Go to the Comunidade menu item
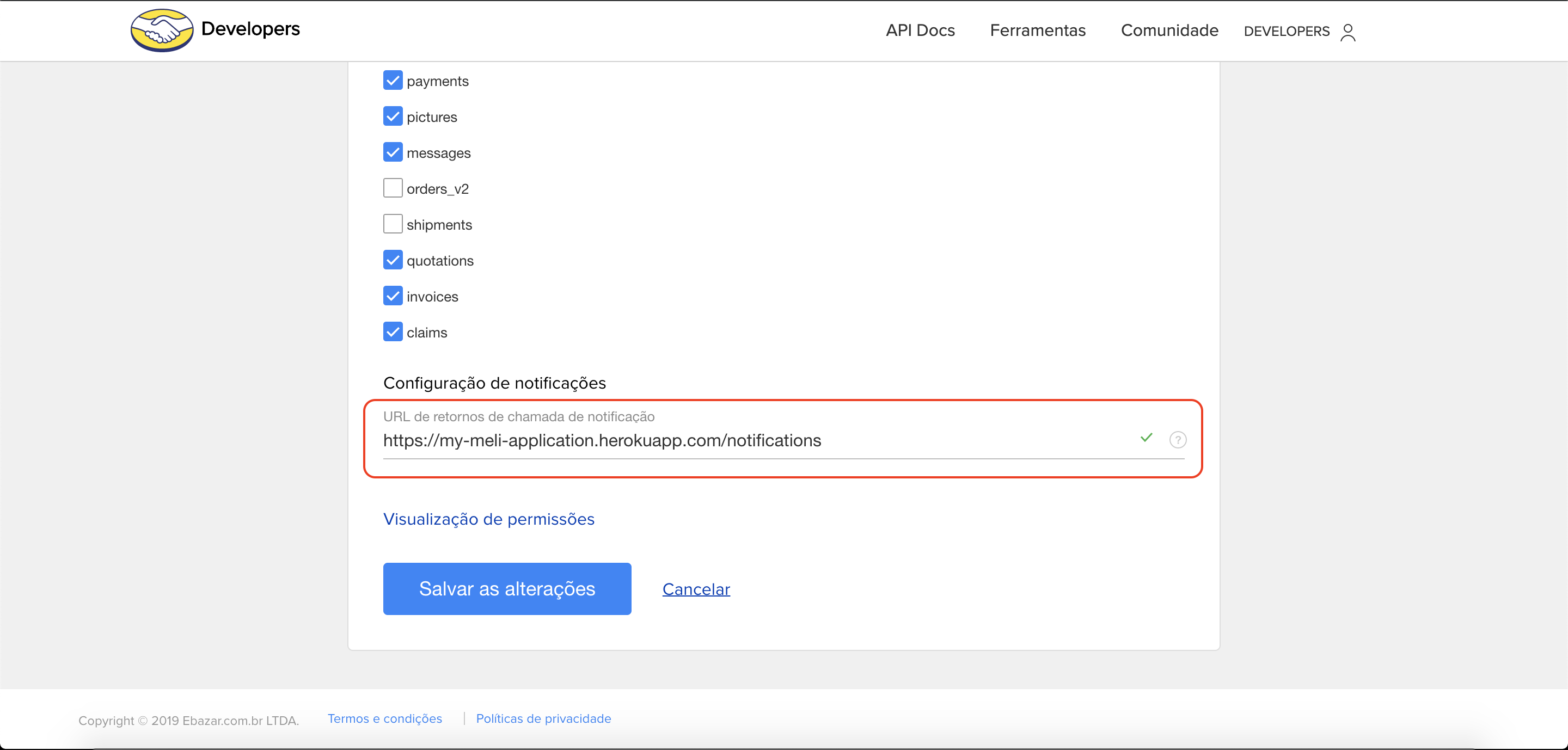The width and height of the screenshot is (1568, 750). [x=1169, y=30]
